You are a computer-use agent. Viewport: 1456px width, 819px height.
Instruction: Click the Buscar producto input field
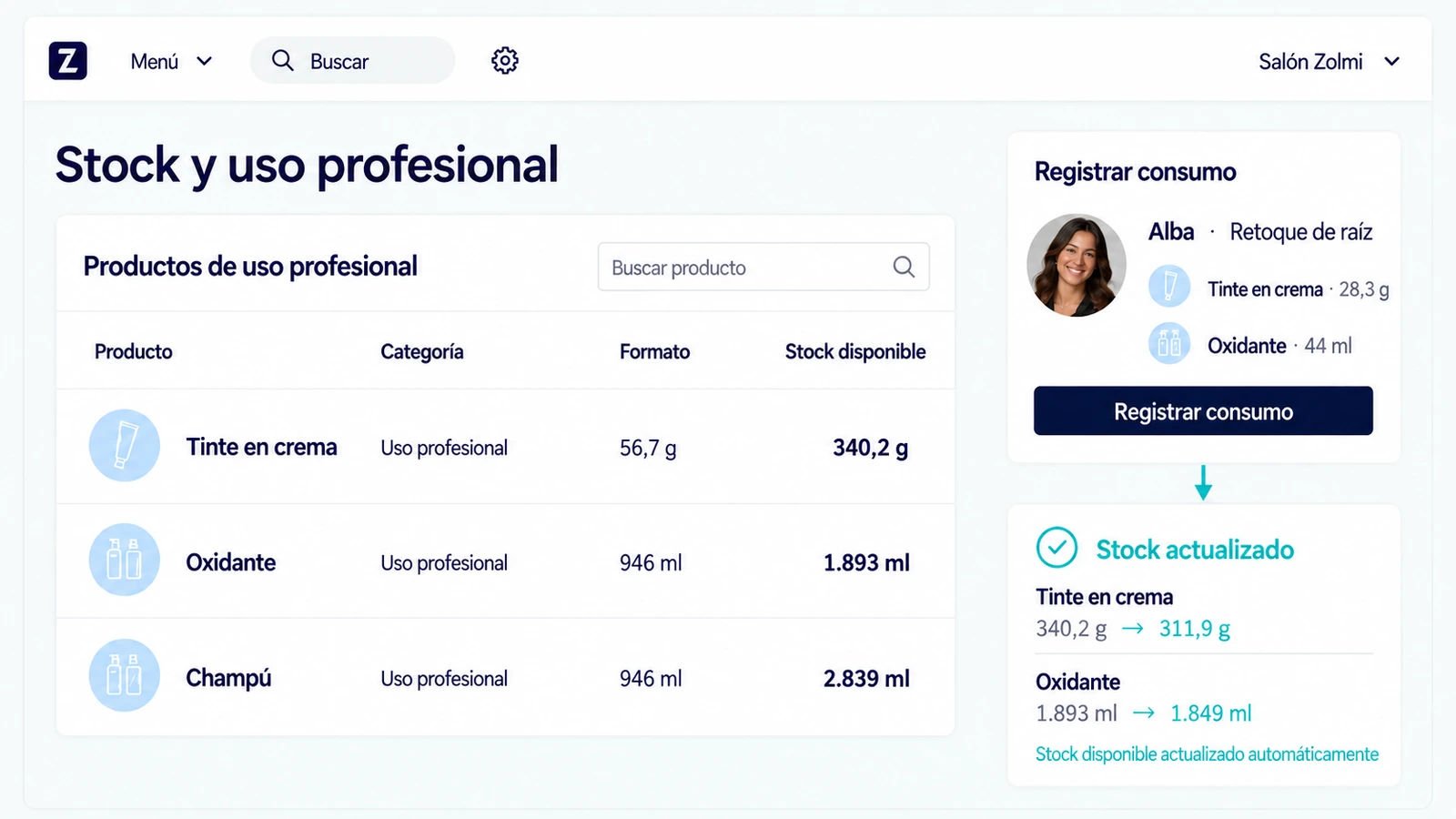763,267
